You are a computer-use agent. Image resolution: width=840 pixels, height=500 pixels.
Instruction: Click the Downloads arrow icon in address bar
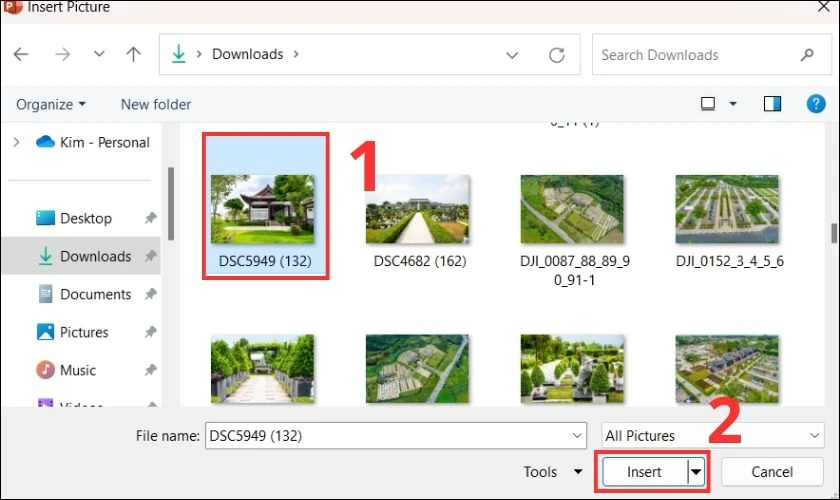tap(178, 54)
